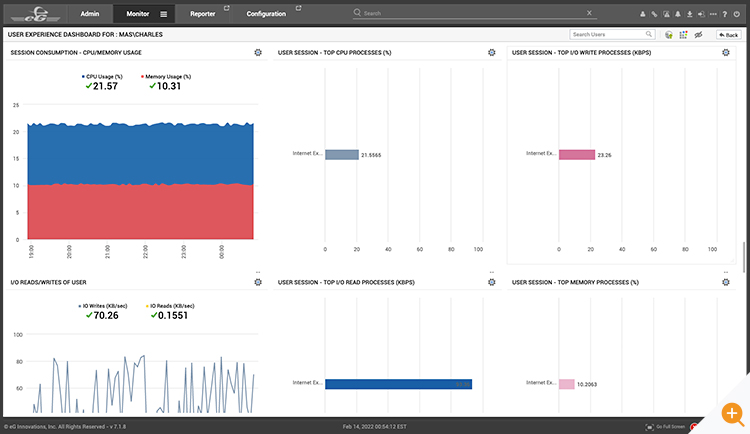
Task: Toggle Memory Usage (%) legend item
Action: pyautogui.click(x=166, y=77)
